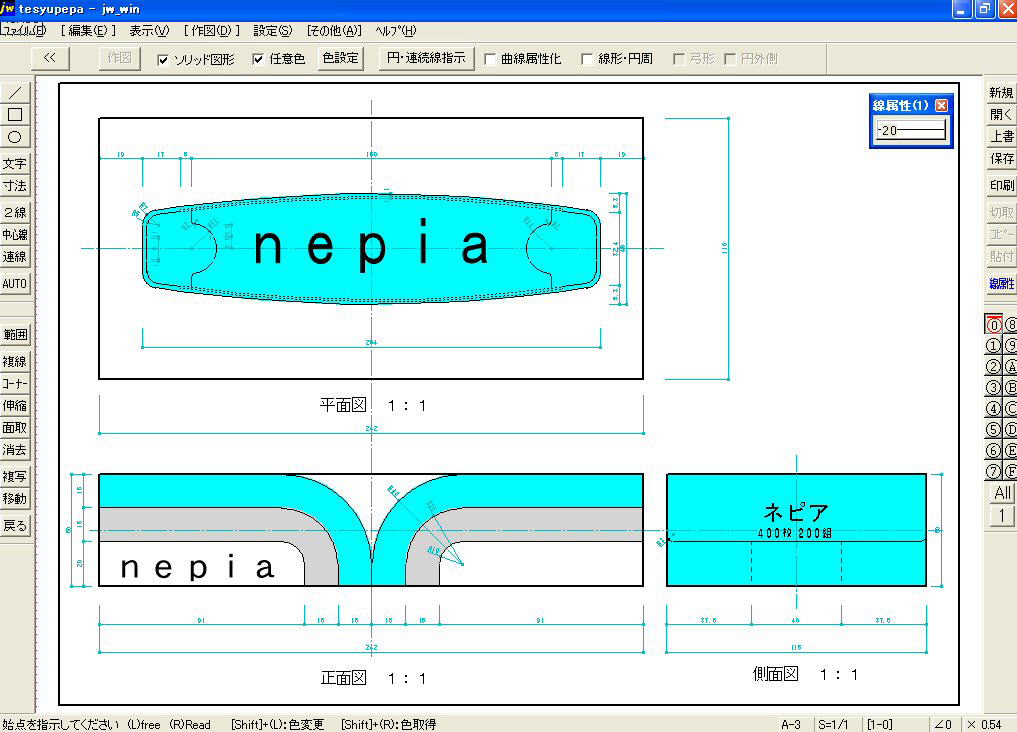This screenshot has width=1017, height=732.
Task: Click 開く to open a file
Action: click(1001, 115)
